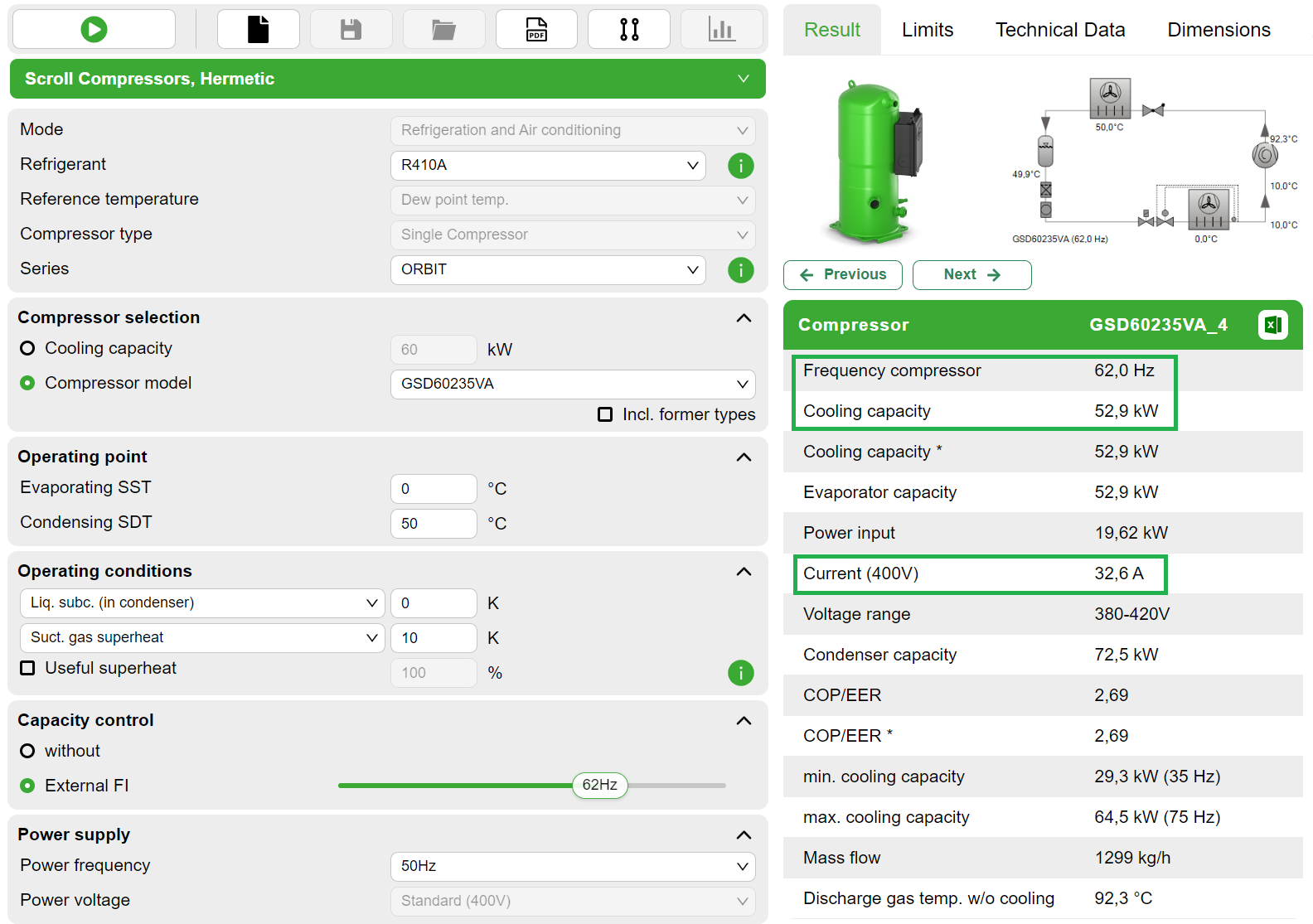1313x924 pixels.
Task: Click the 62Hz frequency slider handle
Action: 599,785
